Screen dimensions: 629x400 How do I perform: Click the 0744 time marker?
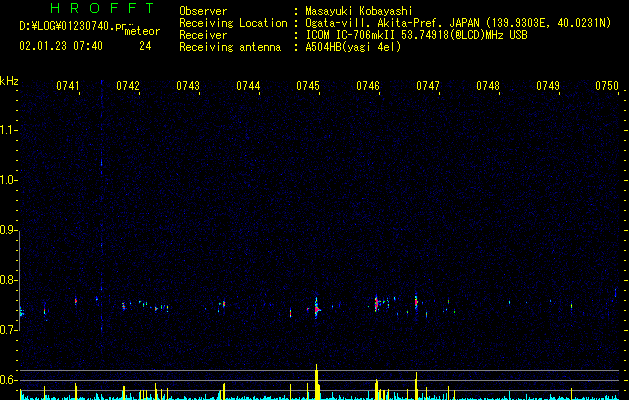tap(248, 86)
